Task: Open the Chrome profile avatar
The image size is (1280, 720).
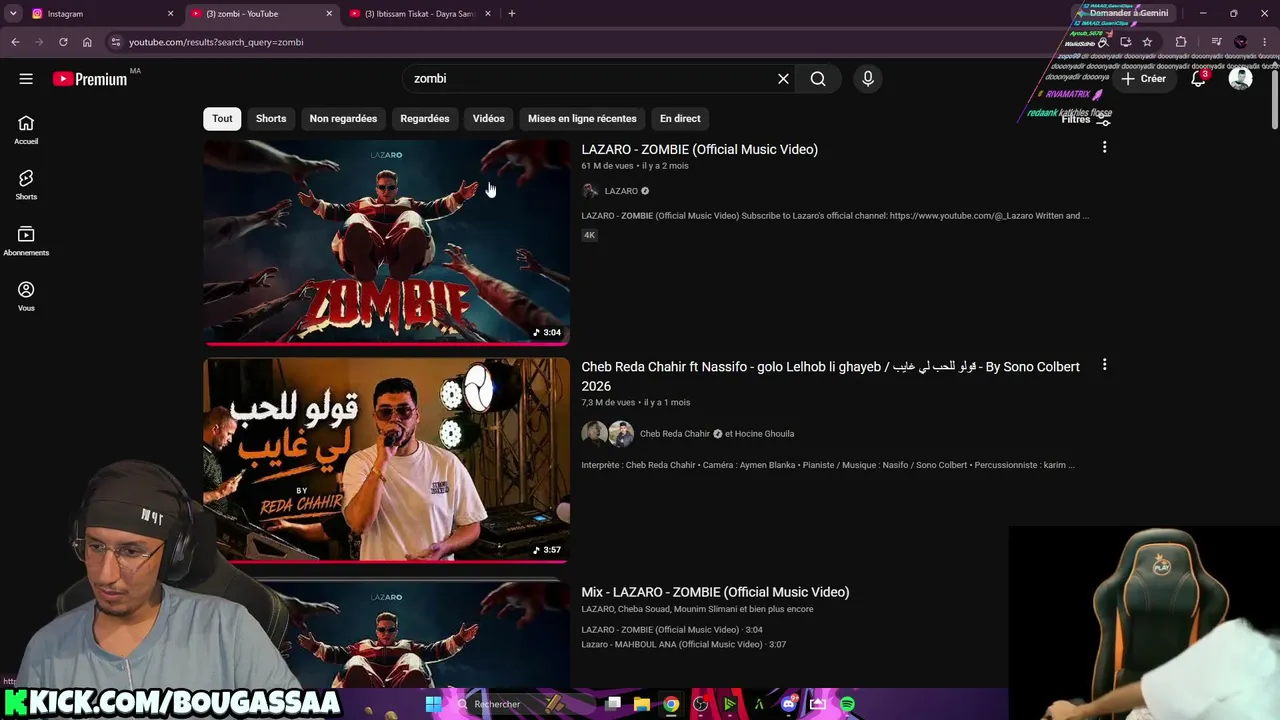Action: pos(1241,42)
